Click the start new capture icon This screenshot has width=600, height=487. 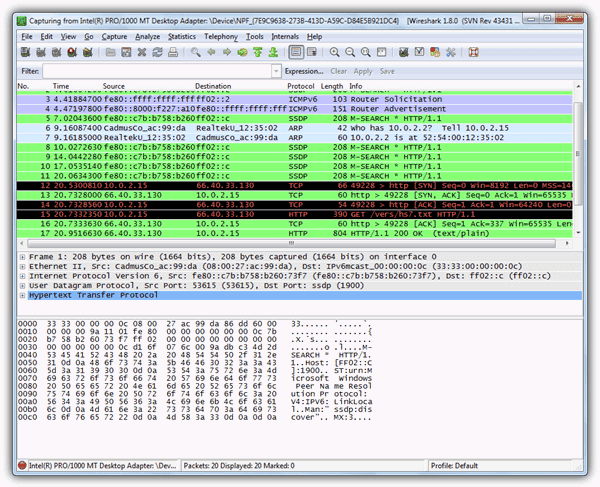pyautogui.click(x=57, y=52)
